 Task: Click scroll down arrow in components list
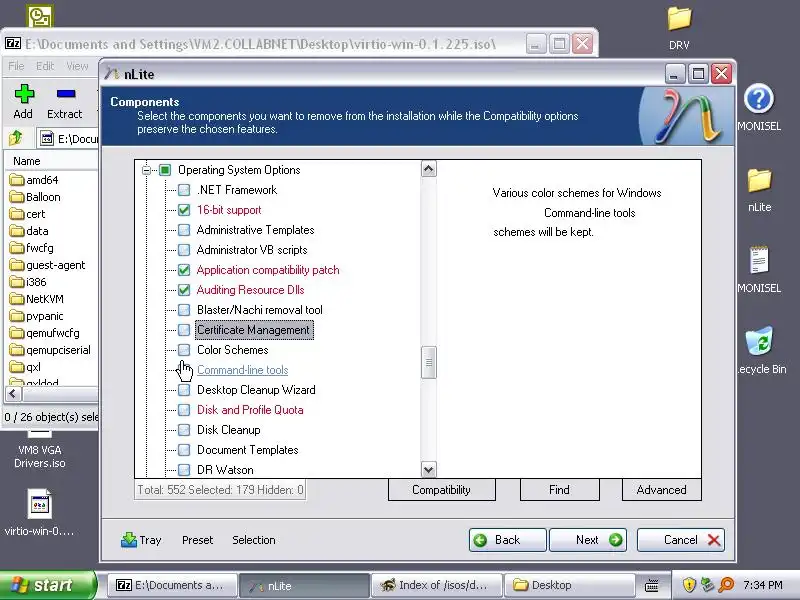(429, 469)
